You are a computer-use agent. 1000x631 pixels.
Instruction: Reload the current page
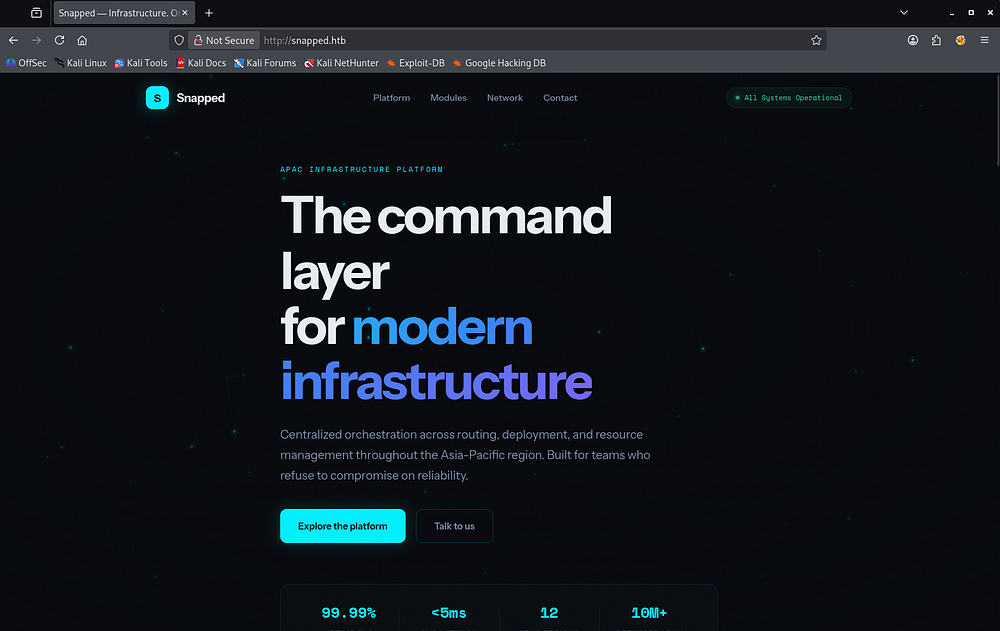tap(59, 40)
